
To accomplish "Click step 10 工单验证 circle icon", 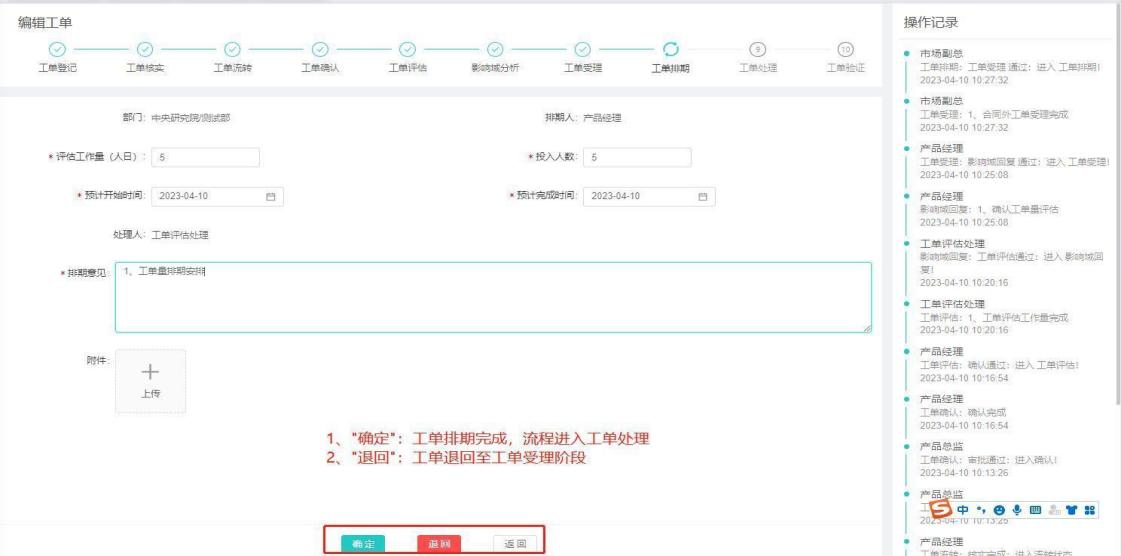I will tap(847, 48).
